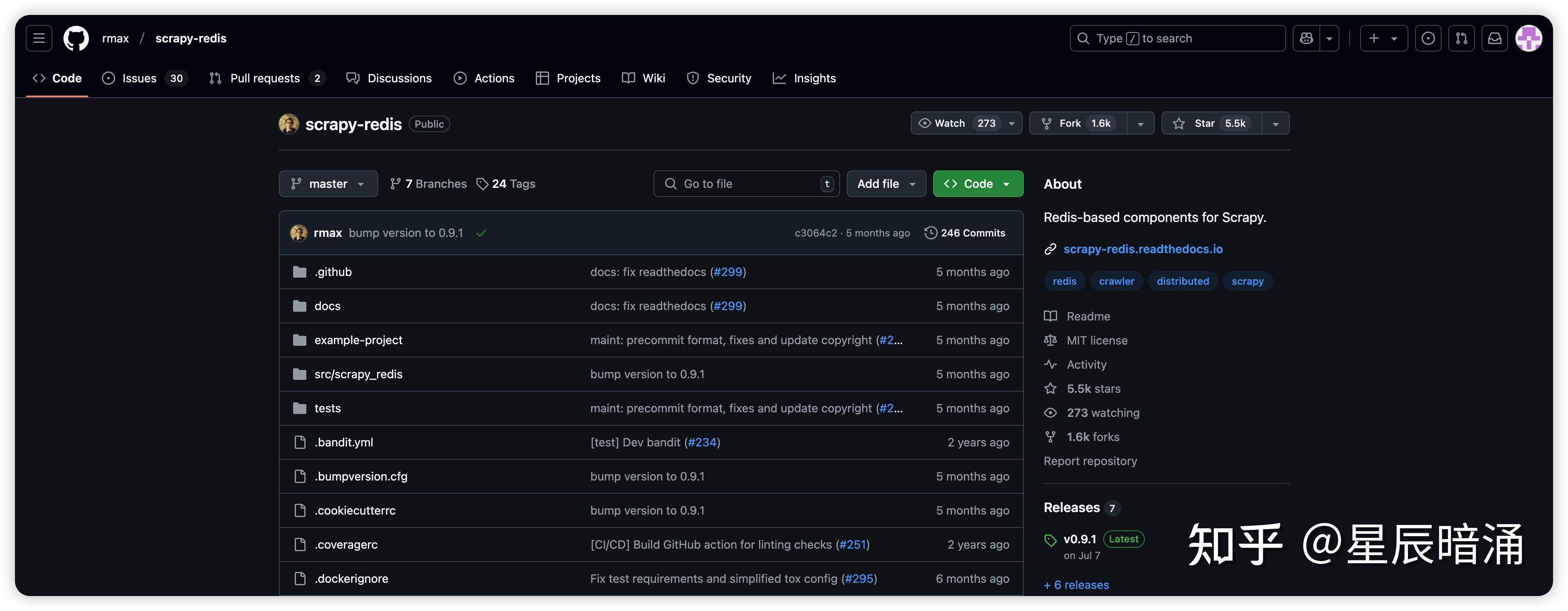Screen dimensions: 1568x611
Task: Click the distributed topic tag
Action: (x=1183, y=281)
